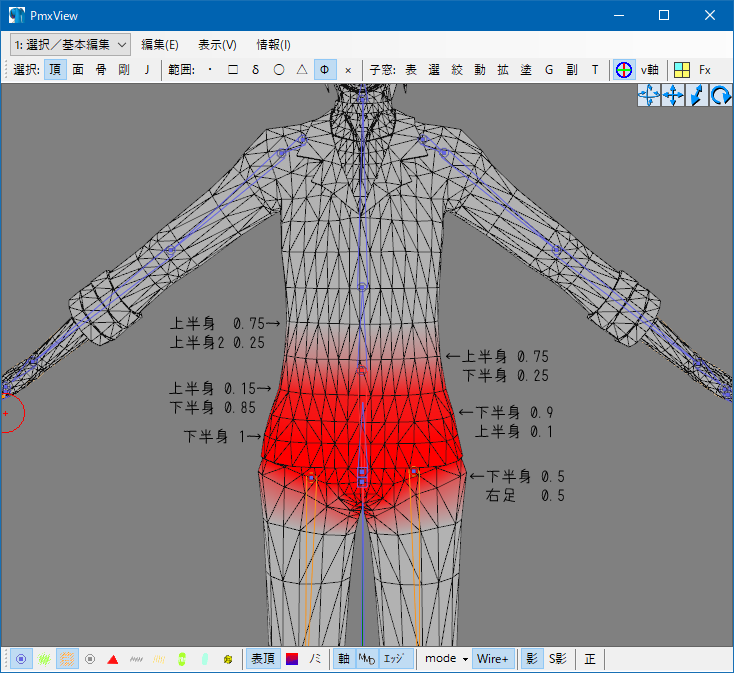The height and width of the screenshot is (673, 734).
Task: Click the yellow four-pane view split icon
Action: tap(682, 70)
